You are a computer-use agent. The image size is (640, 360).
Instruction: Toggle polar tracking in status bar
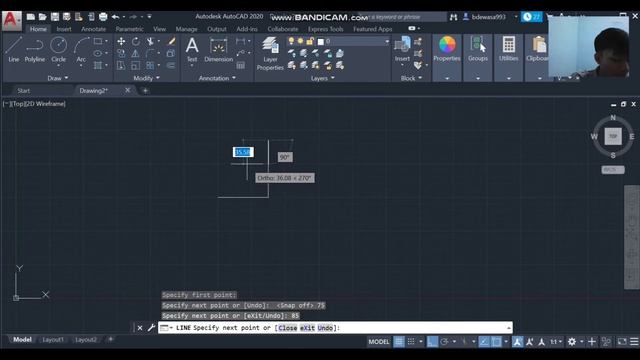click(x=444, y=342)
